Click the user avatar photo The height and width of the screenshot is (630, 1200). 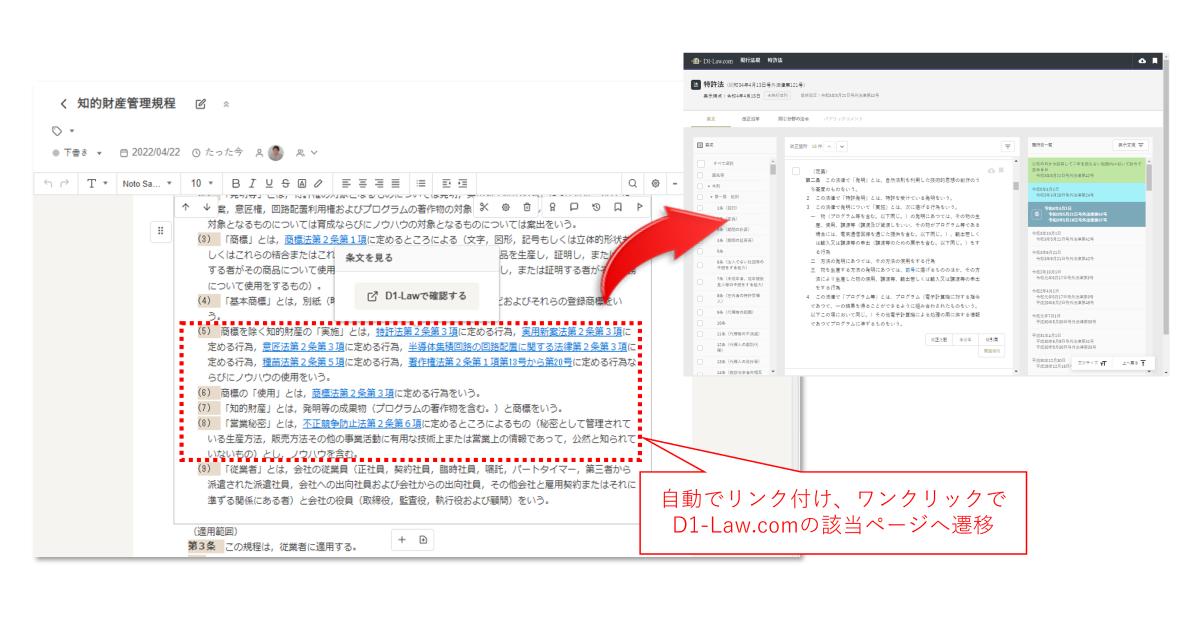point(276,153)
